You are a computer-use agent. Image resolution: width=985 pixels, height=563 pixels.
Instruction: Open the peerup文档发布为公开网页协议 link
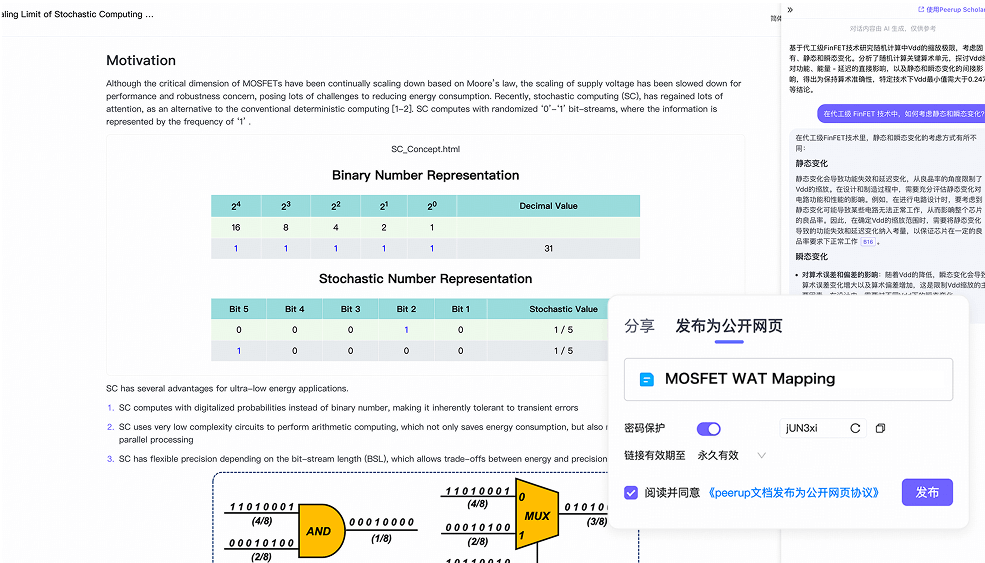pyautogui.click(x=793, y=493)
